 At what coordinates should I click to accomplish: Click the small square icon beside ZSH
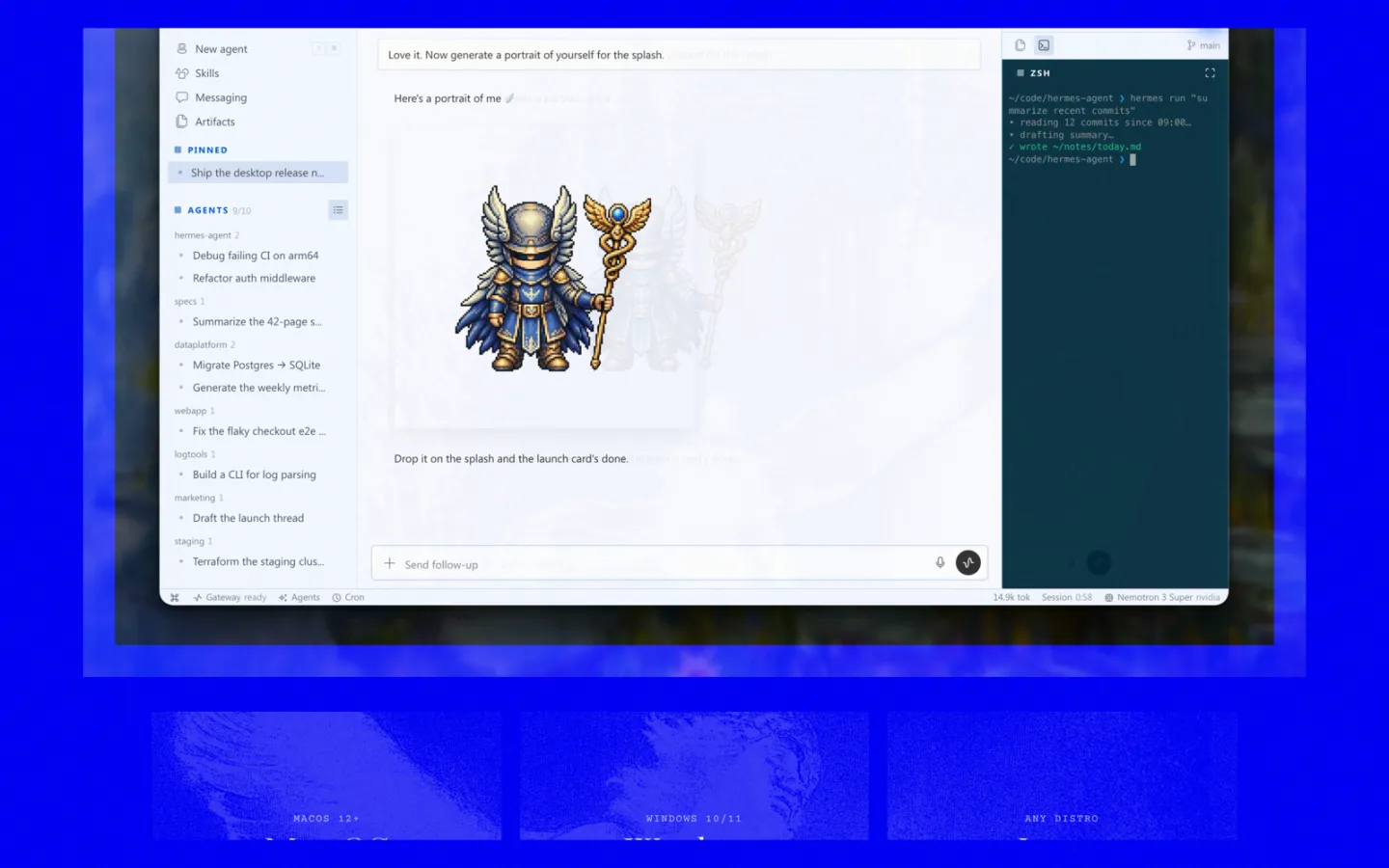pos(1021,72)
